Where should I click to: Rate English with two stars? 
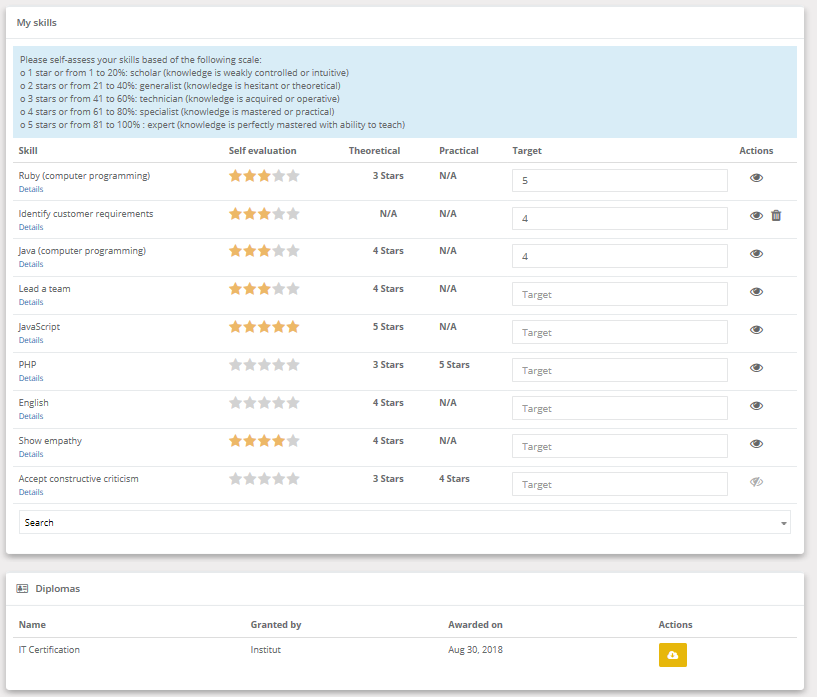(x=250, y=403)
